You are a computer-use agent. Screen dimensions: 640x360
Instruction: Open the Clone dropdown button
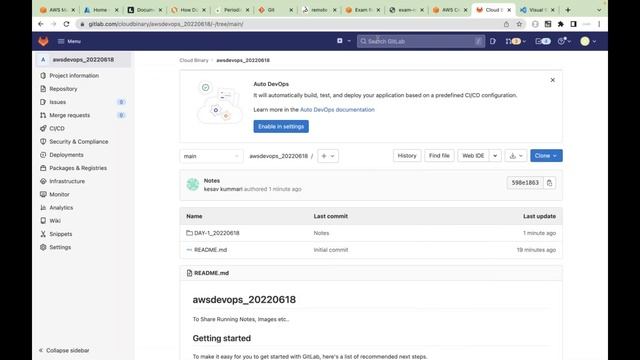(546, 156)
